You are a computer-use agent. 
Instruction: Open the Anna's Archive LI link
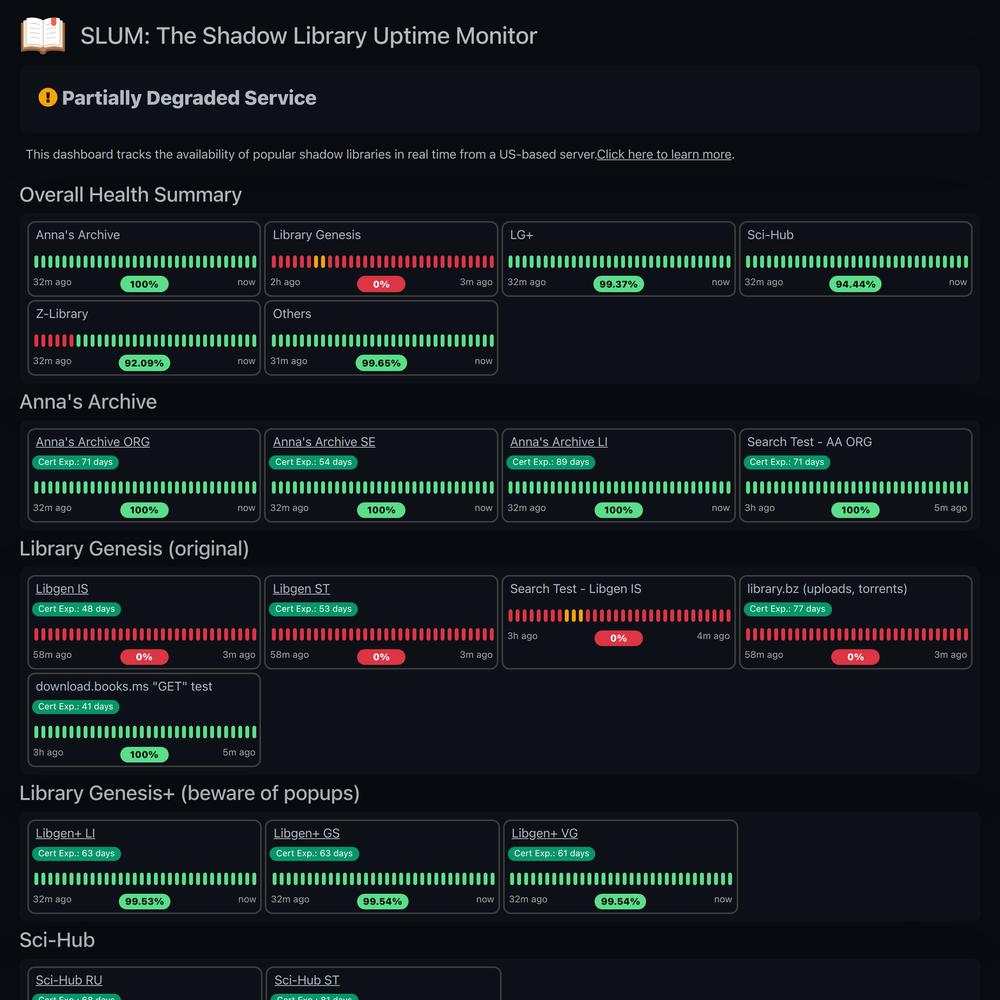pyautogui.click(x=559, y=442)
